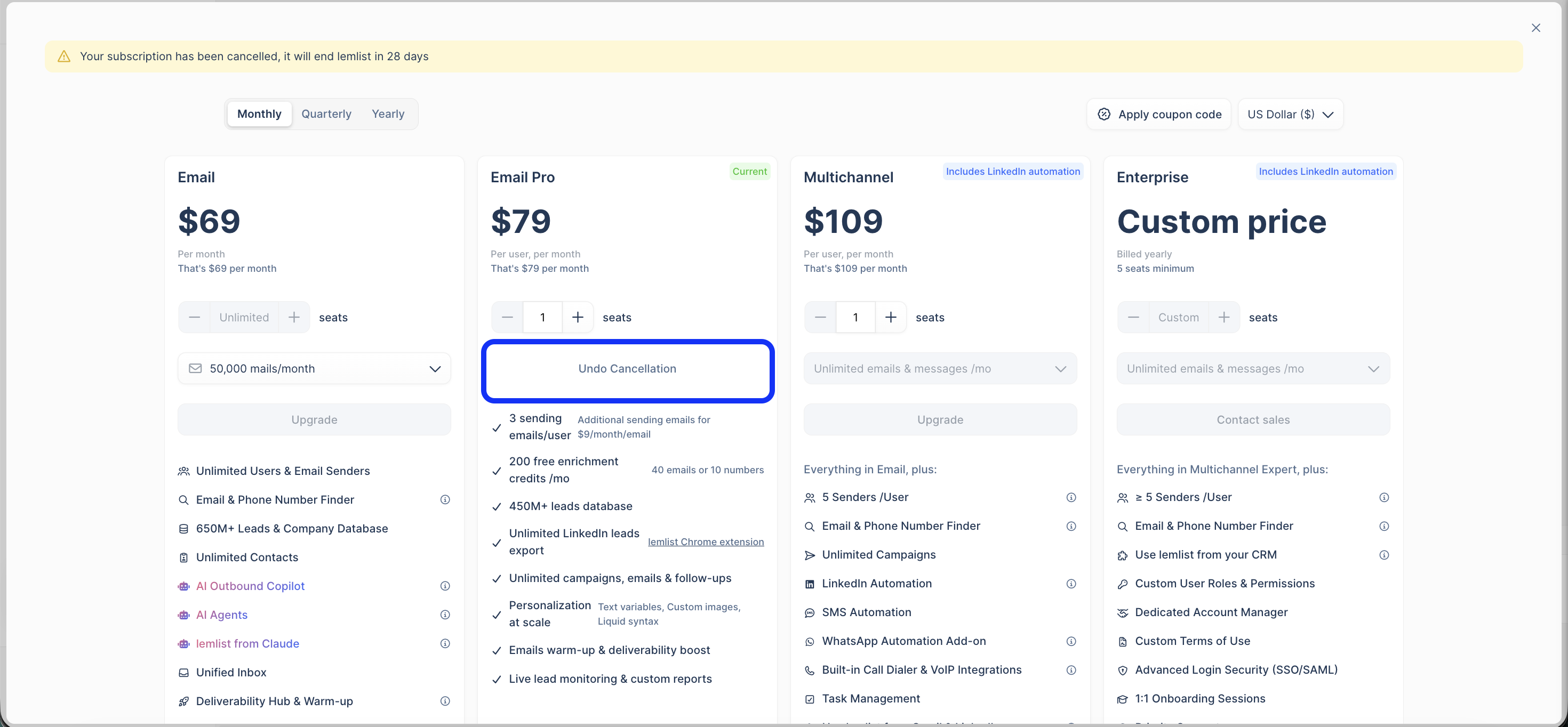Click the Email plan seats plus button
The width and height of the screenshot is (1568, 727).
[x=294, y=318]
